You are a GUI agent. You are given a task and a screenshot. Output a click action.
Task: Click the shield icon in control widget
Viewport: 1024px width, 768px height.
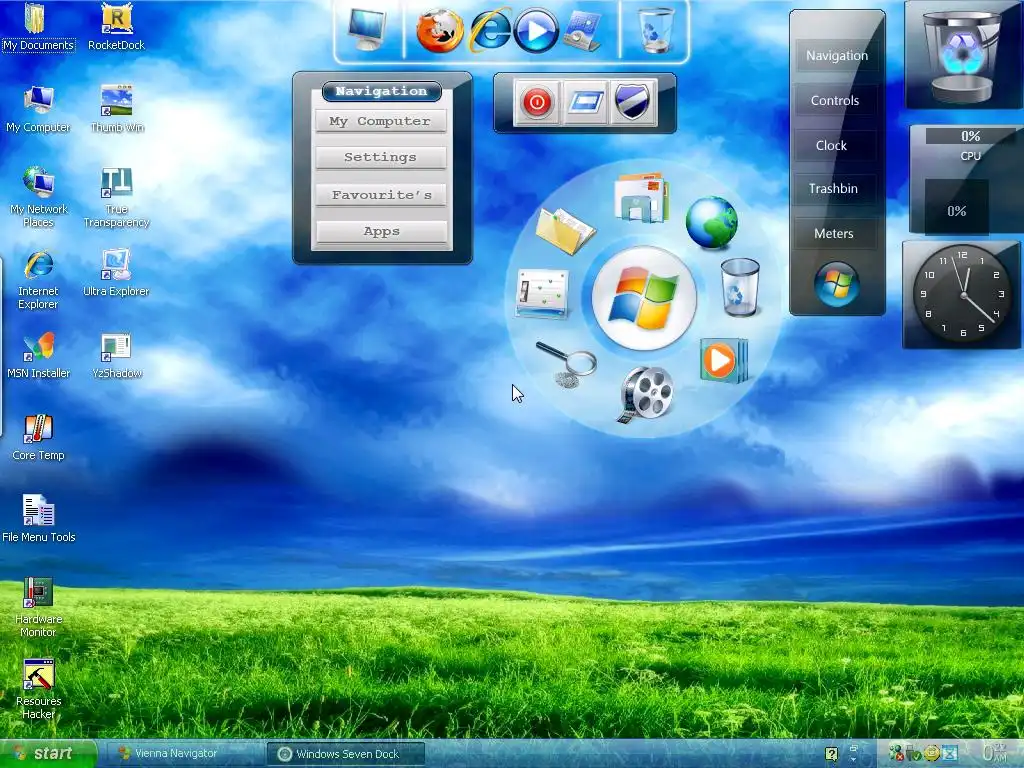coord(632,102)
